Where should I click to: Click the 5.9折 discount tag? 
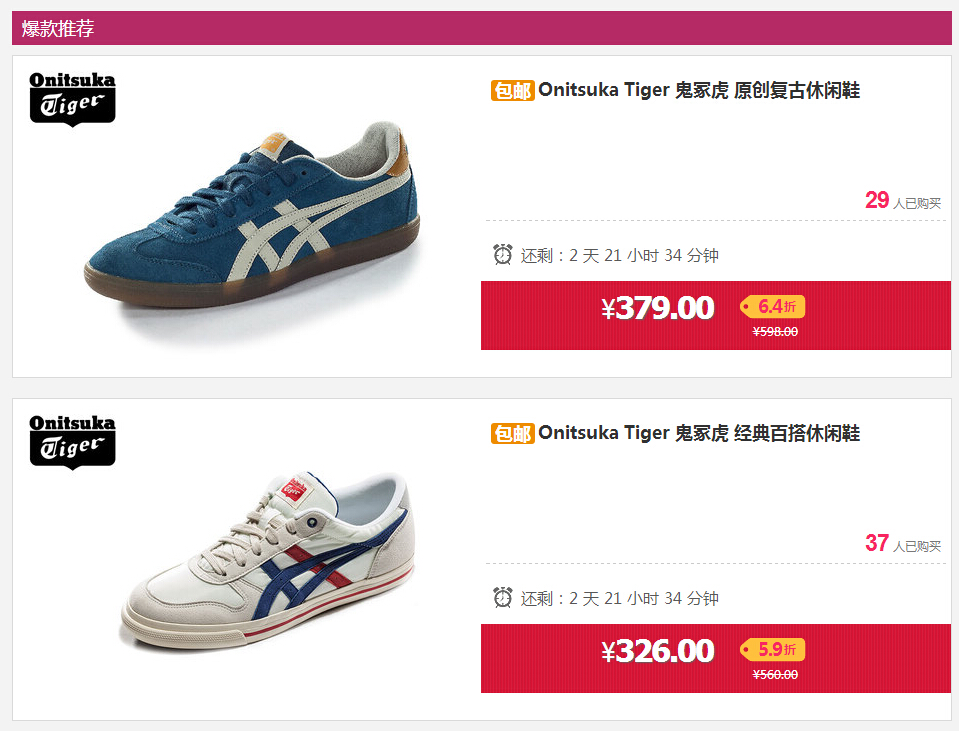pyautogui.click(x=772, y=650)
